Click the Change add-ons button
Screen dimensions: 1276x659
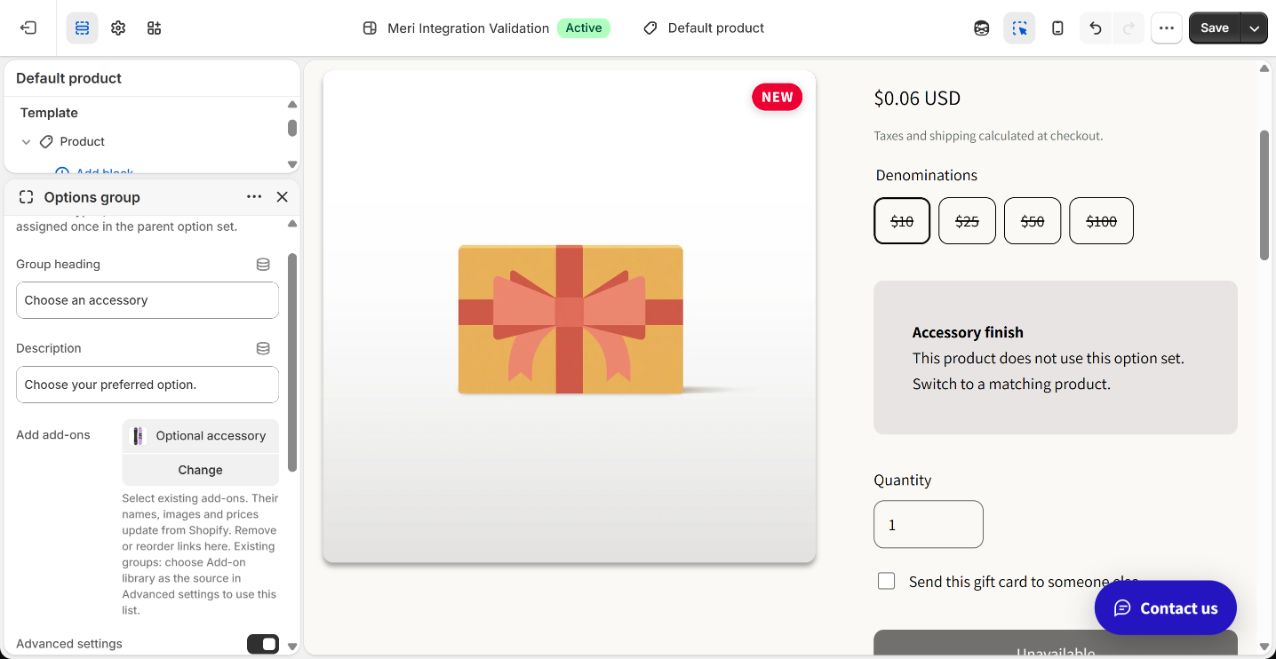point(200,470)
